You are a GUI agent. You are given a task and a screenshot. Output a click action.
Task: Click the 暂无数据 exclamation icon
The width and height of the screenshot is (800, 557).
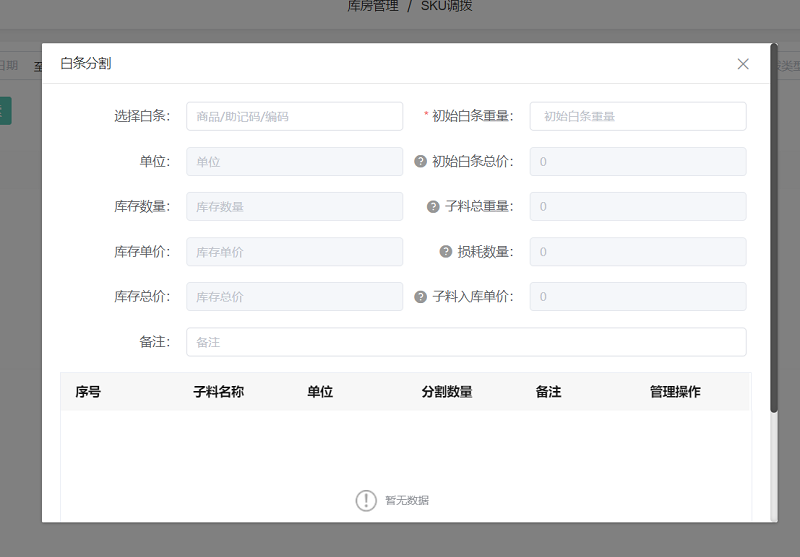point(366,500)
